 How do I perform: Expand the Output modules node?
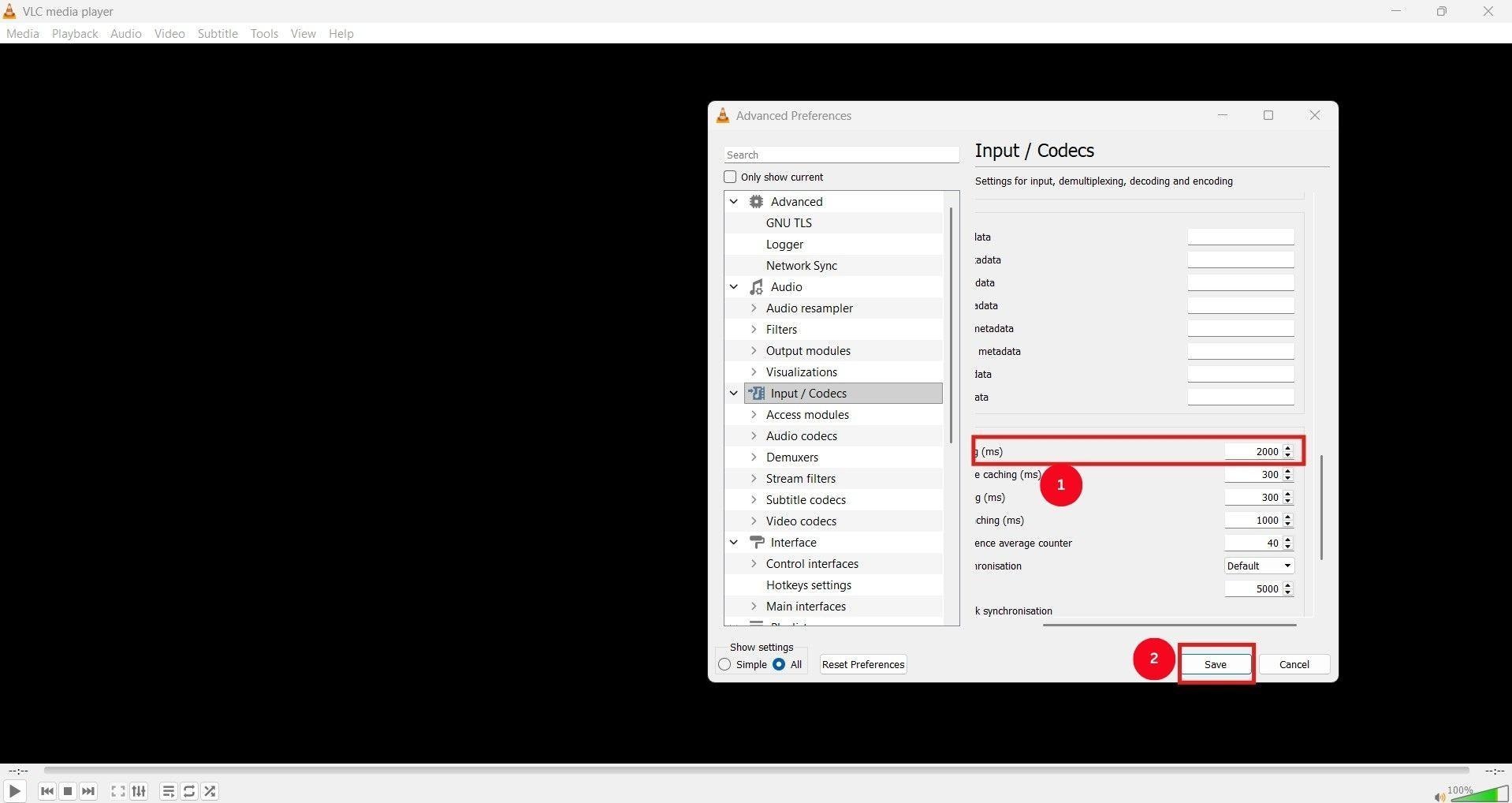(754, 351)
